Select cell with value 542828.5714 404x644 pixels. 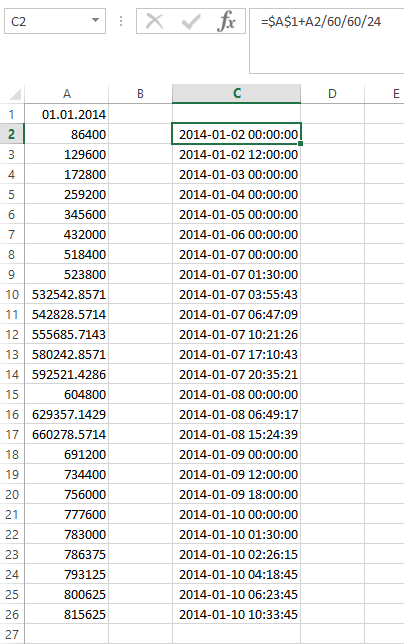click(67, 314)
